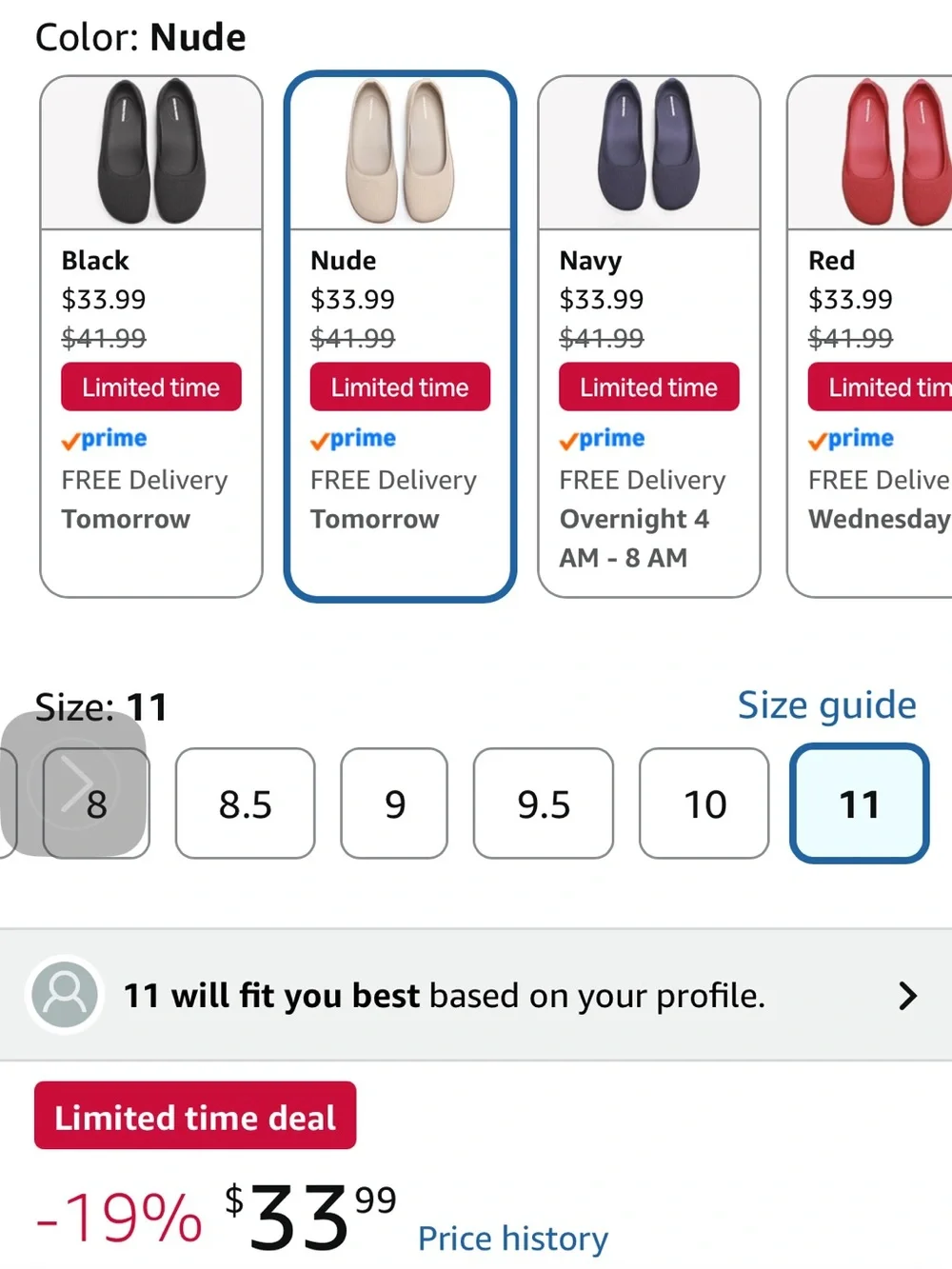Open the '11 will fit you best' banner
This screenshot has width=952, height=1269.
click(476, 995)
